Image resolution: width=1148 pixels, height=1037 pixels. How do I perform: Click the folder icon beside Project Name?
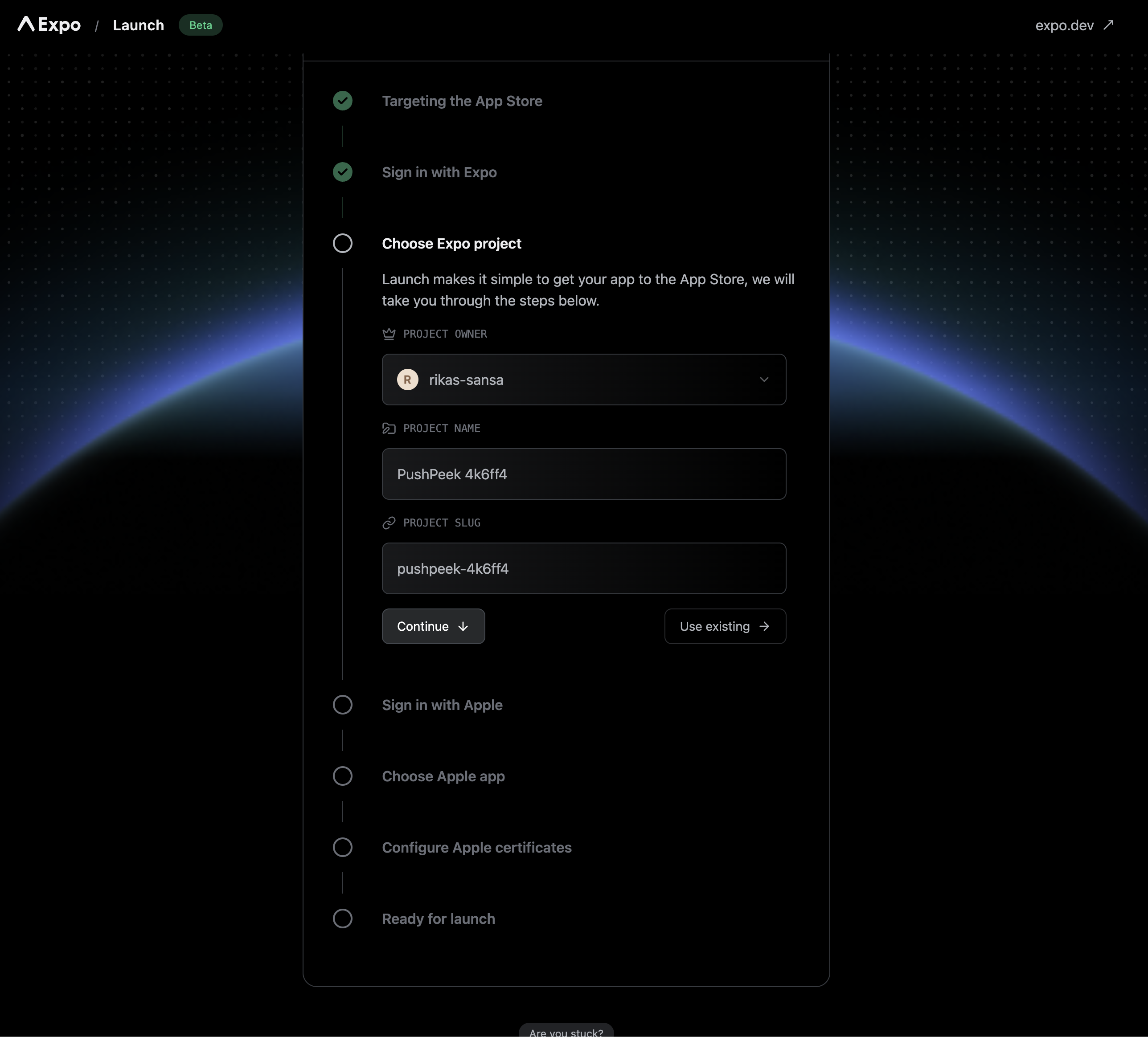[389, 429]
